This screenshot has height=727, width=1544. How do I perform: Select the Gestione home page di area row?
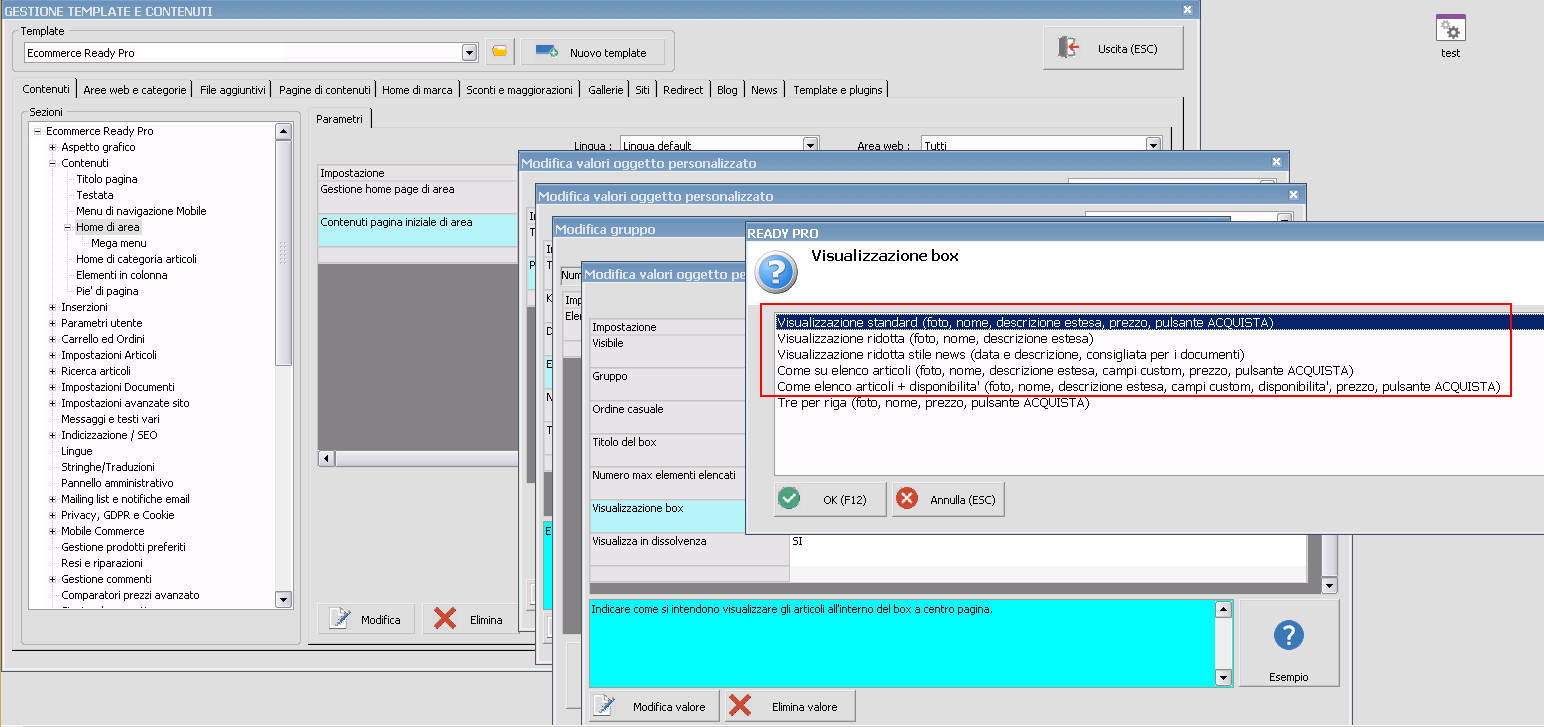point(418,196)
